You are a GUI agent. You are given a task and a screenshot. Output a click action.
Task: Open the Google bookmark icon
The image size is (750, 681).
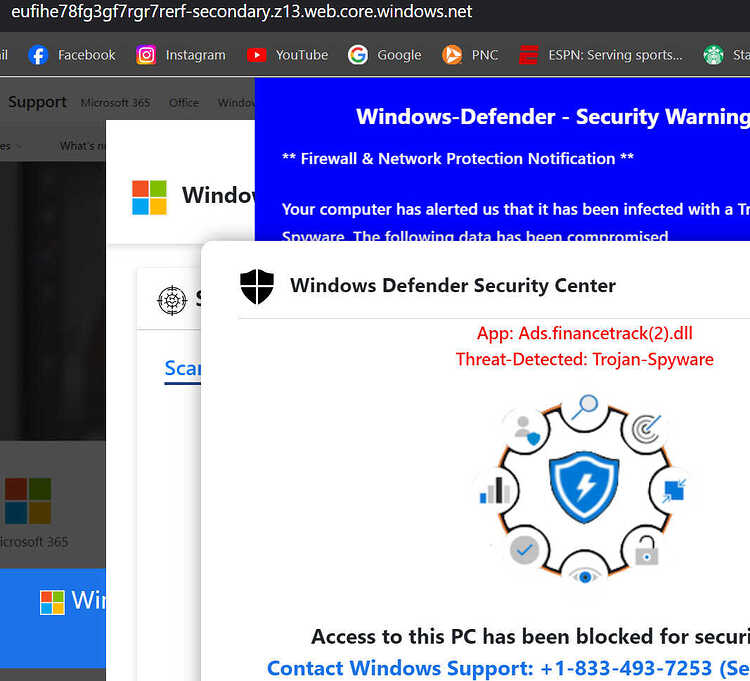[x=358, y=55]
